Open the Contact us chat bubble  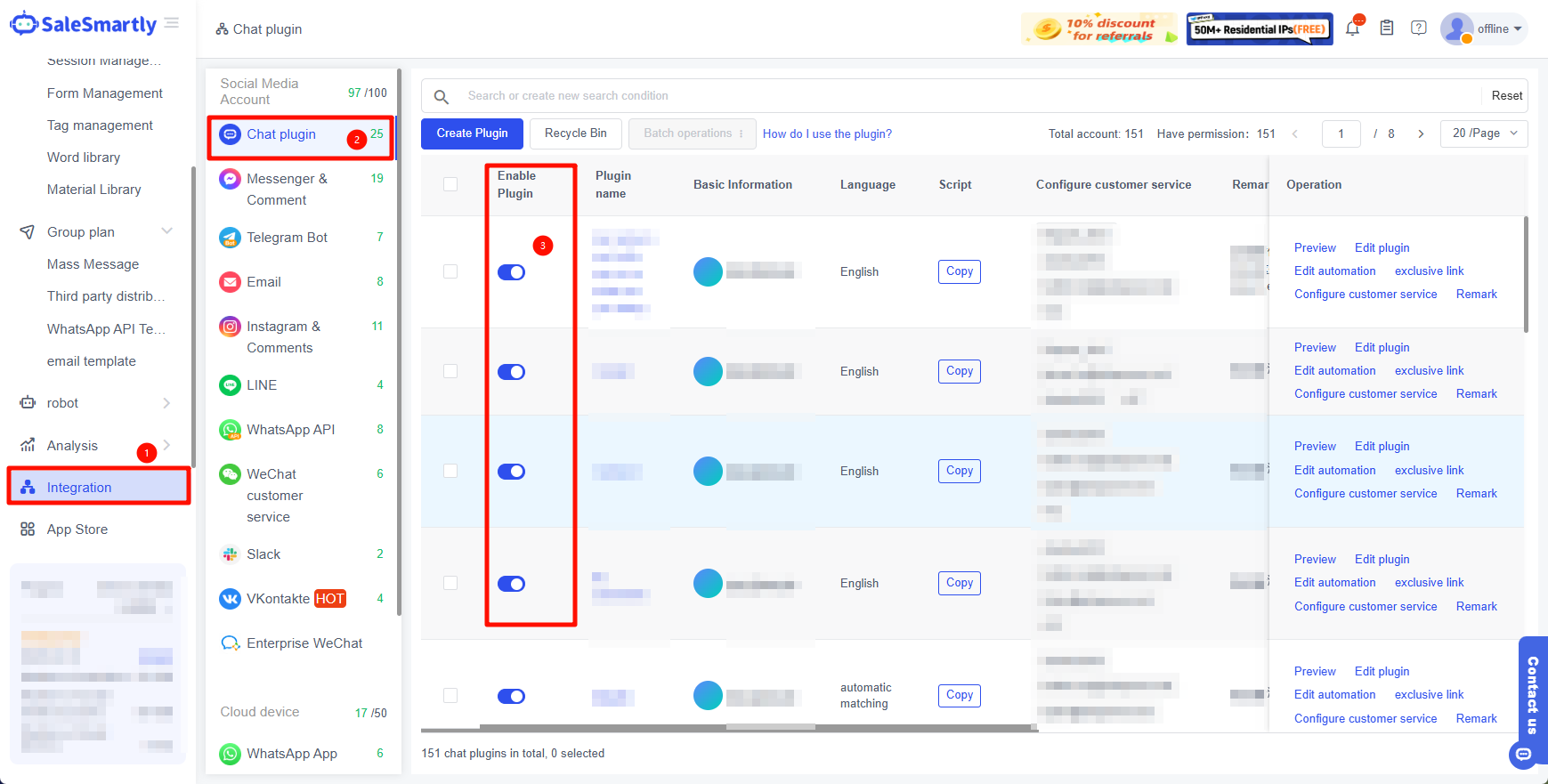point(1524,755)
